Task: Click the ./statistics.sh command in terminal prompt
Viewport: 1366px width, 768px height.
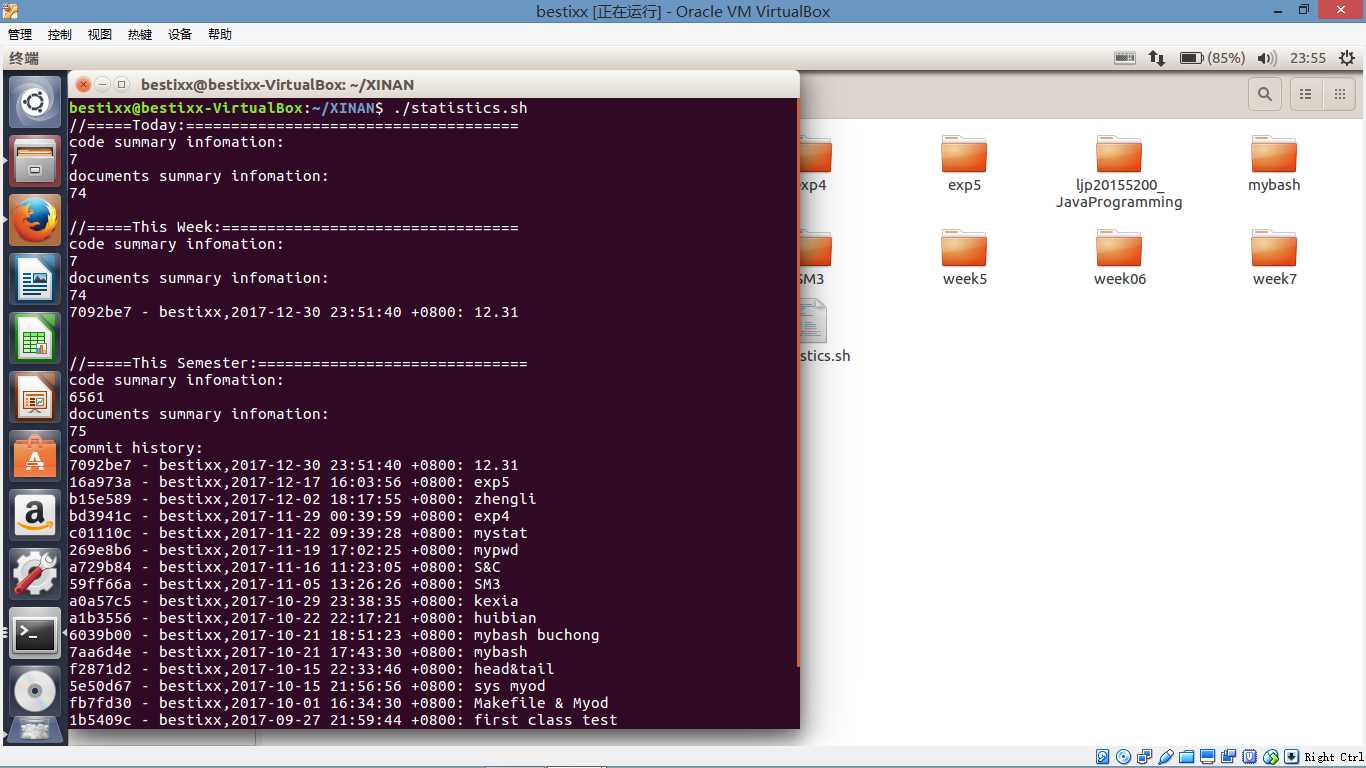Action: click(460, 108)
